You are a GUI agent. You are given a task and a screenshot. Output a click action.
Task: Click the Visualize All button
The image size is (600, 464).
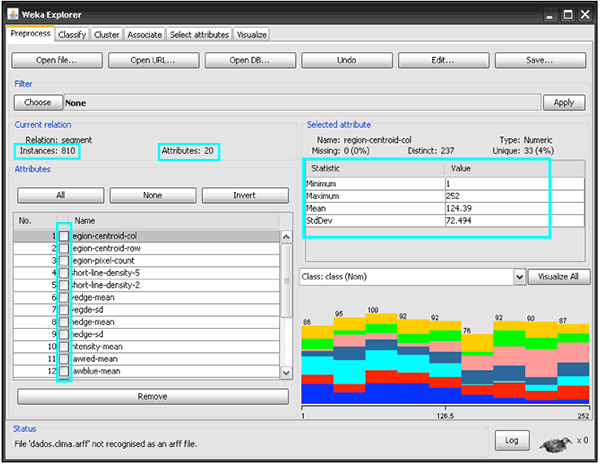[559, 277]
